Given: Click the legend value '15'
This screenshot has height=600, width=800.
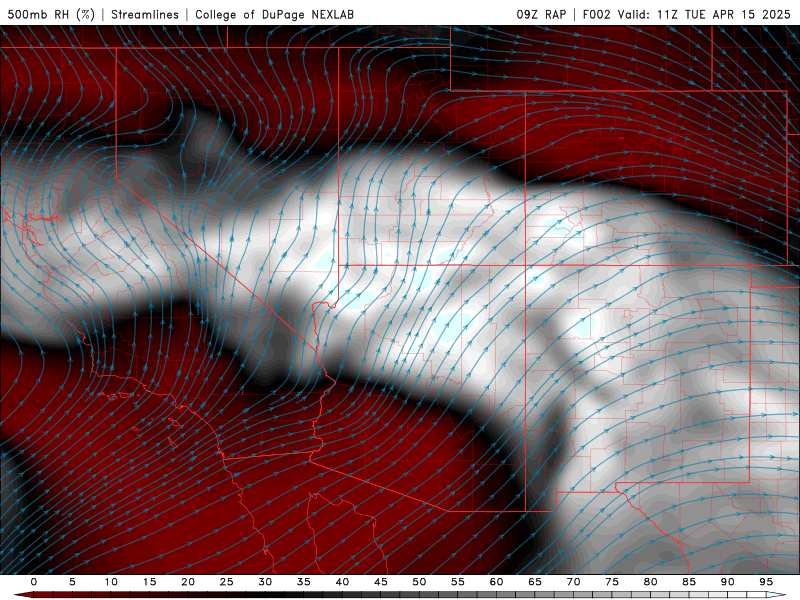Looking at the screenshot, I should coord(149,582).
